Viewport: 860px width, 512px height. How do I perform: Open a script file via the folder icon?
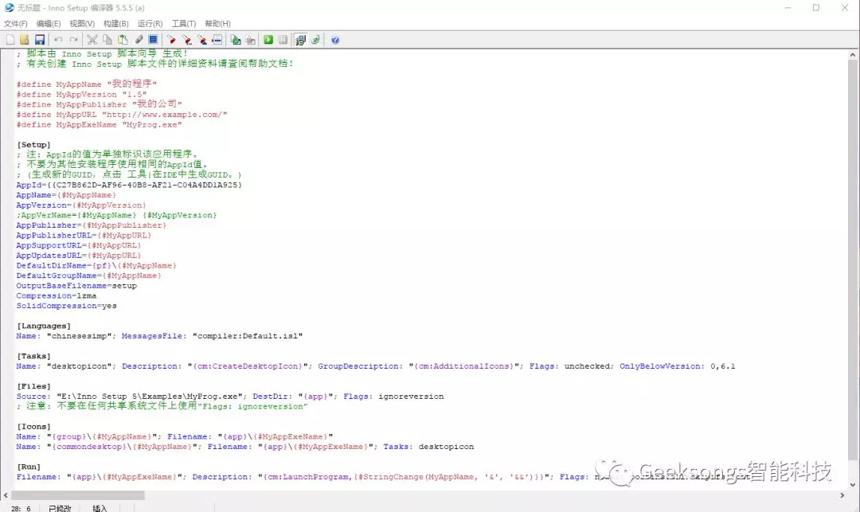[24, 39]
